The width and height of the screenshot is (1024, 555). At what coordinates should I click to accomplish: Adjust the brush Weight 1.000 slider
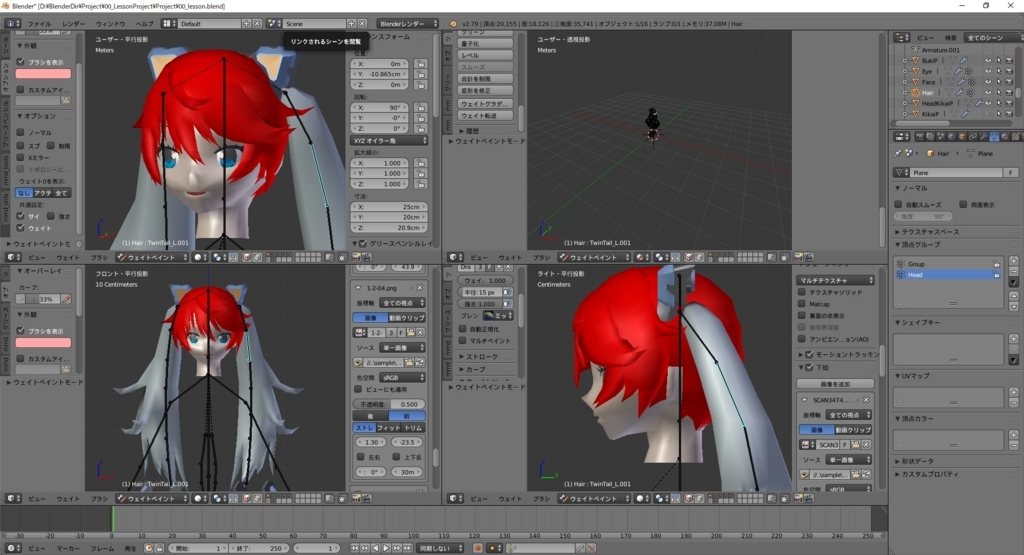[x=485, y=280]
